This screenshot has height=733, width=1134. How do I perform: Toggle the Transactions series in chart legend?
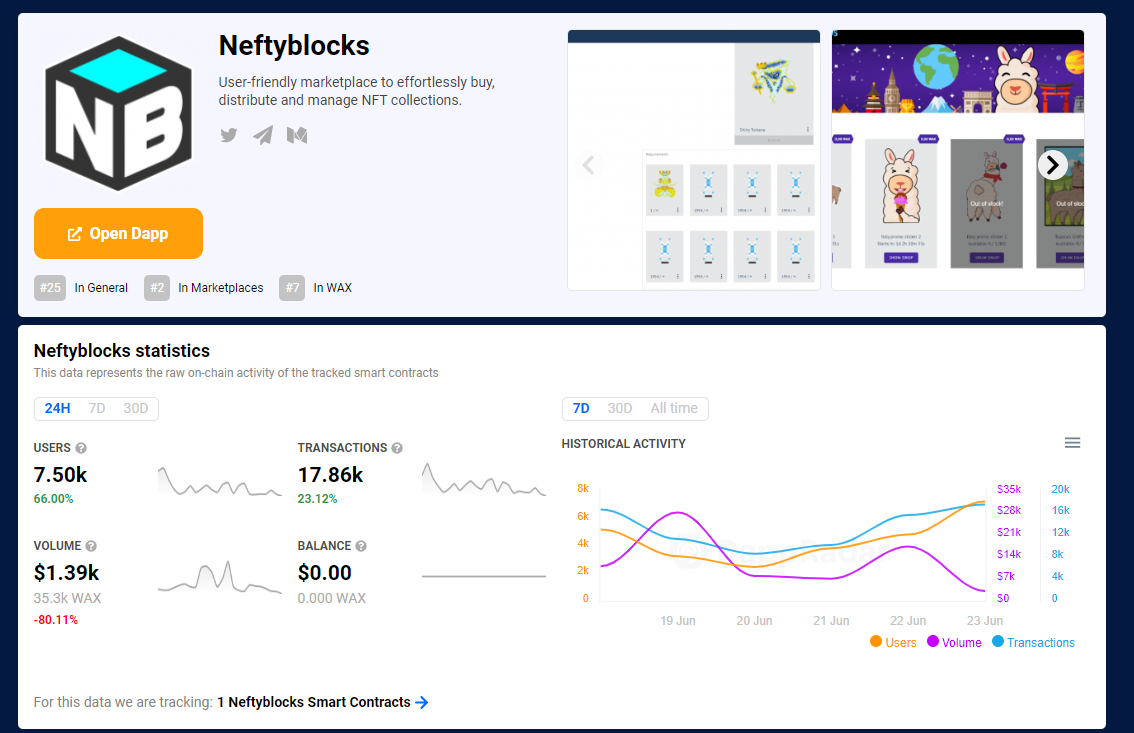coord(1033,642)
